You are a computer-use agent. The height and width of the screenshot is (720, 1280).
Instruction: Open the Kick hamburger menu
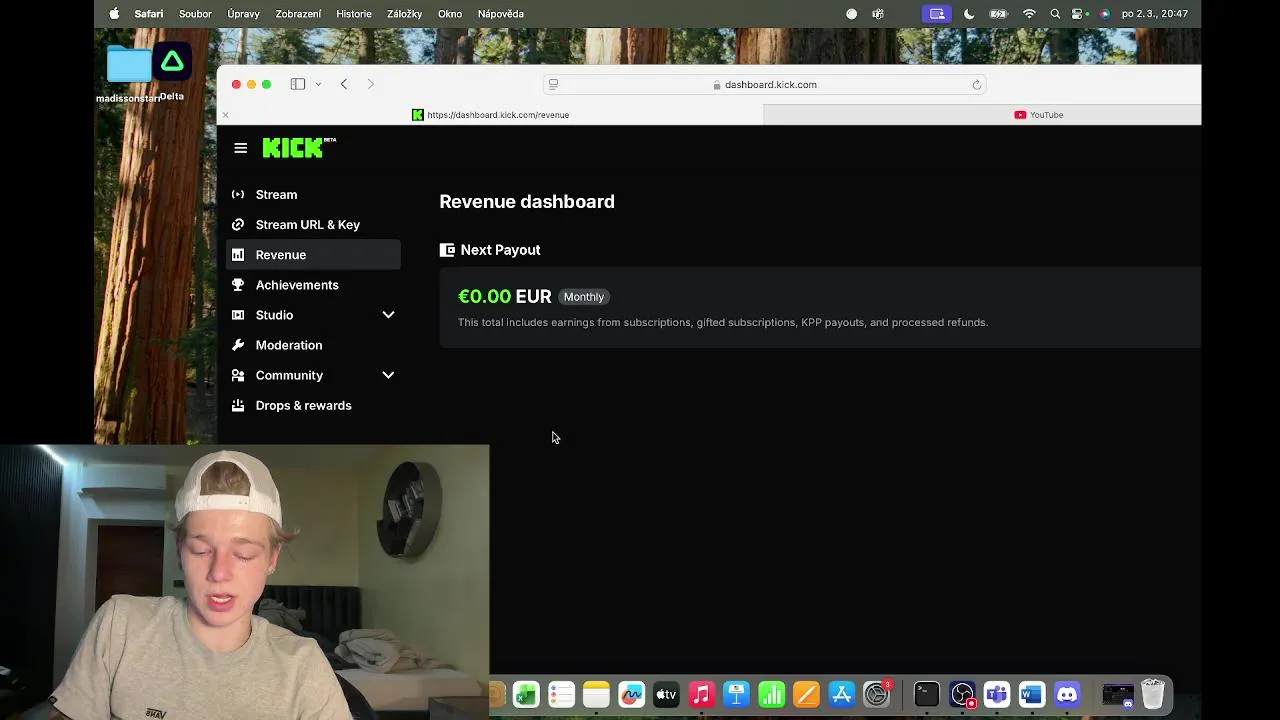pos(240,148)
